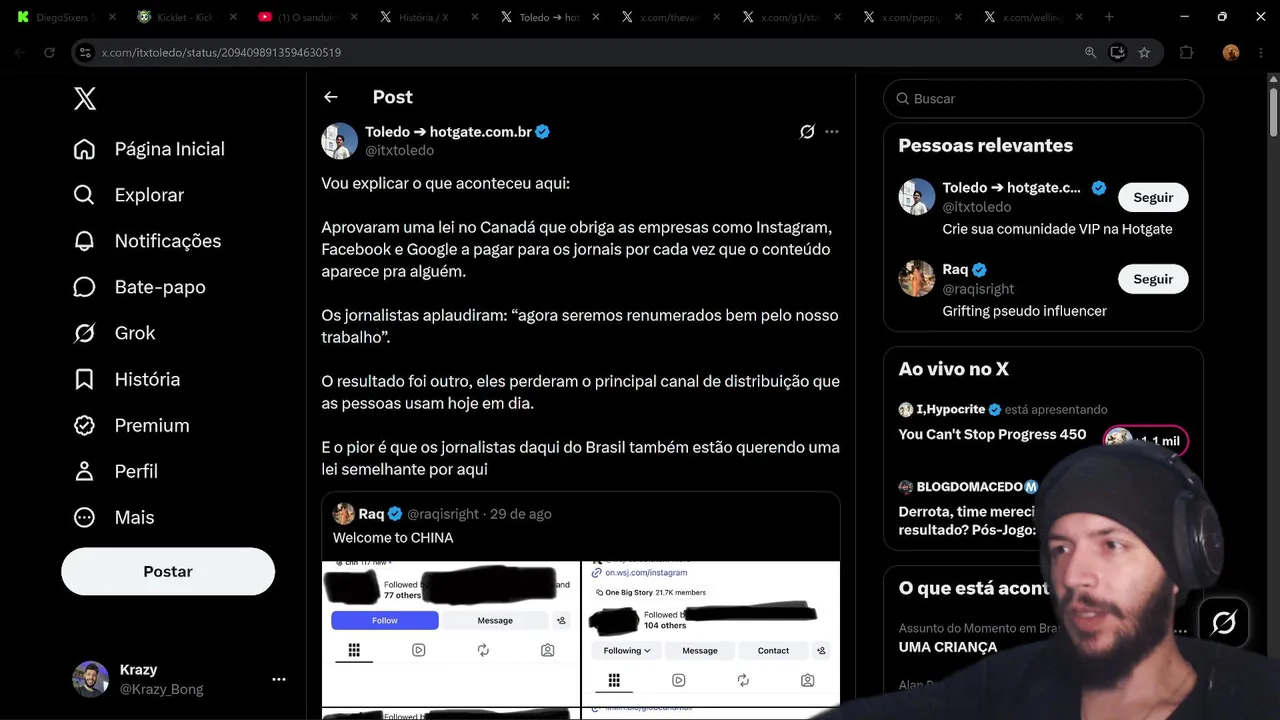The width and height of the screenshot is (1280, 720).
Task: Bookmark this page with the star icon
Action: (1144, 53)
